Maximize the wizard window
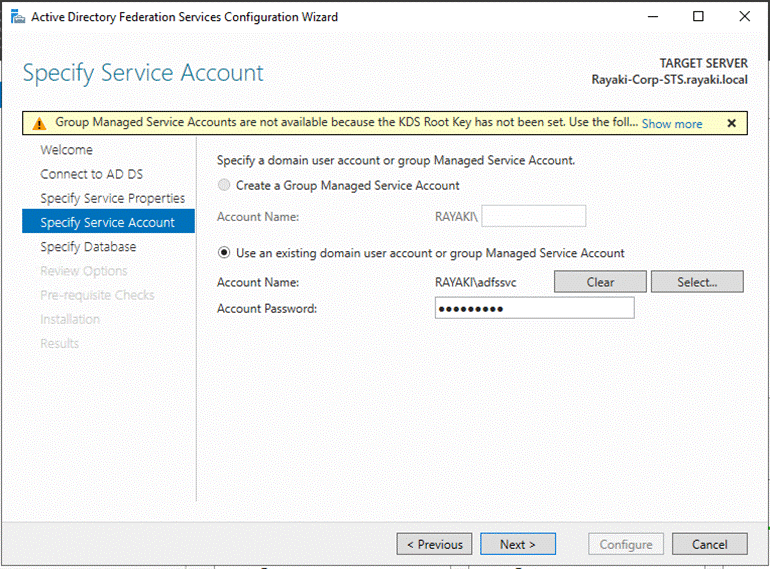 tap(698, 17)
